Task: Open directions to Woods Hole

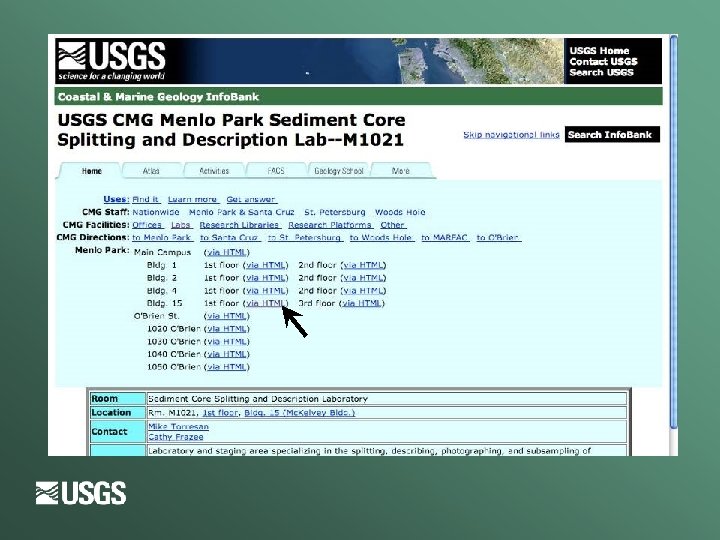Action: click(x=382, y=237)
